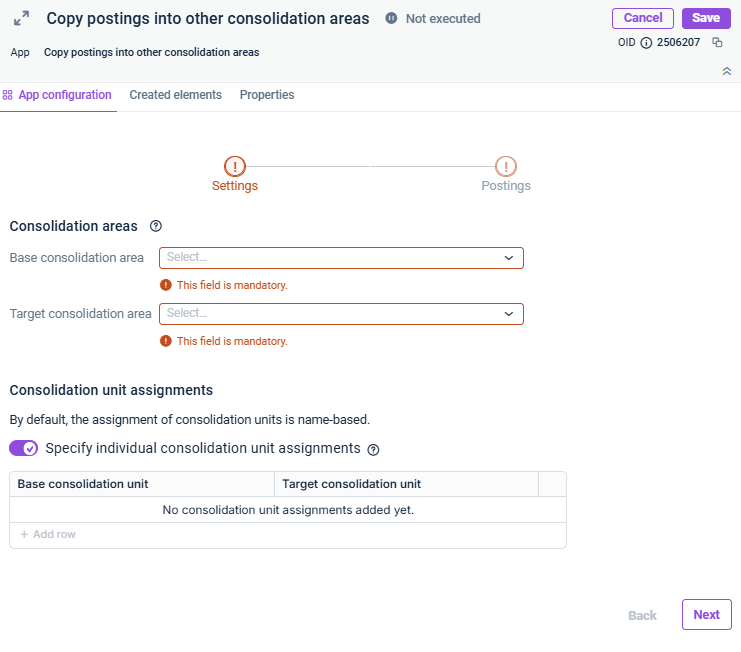Open the Target consolidation area dropdown

tap(341, 314)
